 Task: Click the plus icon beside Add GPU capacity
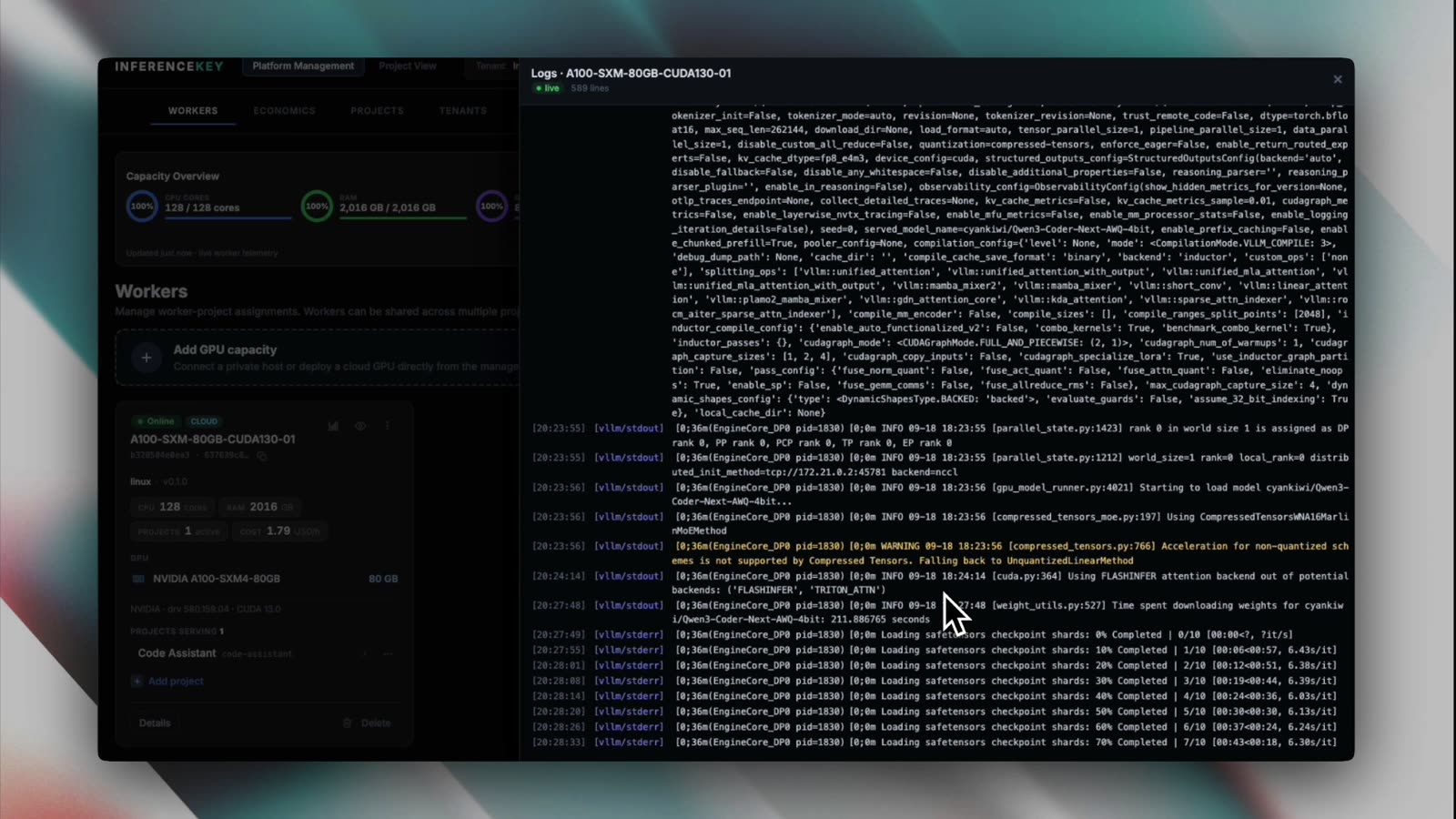coord(147,358)
